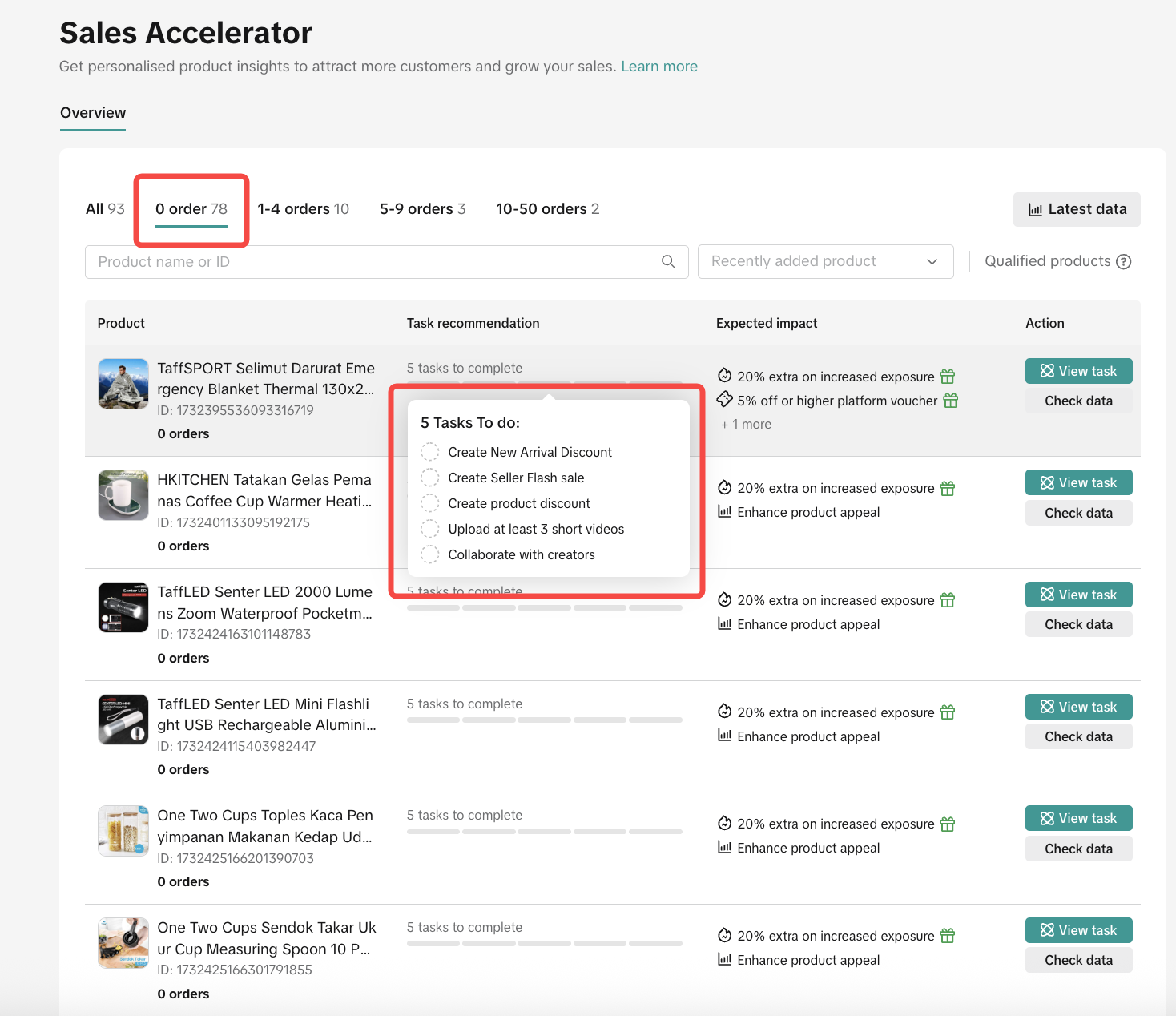The height and width of the screenshot is (1016, 1176).
Task: Switch to the 1-4 orders tab
Action: coord(303,209)
